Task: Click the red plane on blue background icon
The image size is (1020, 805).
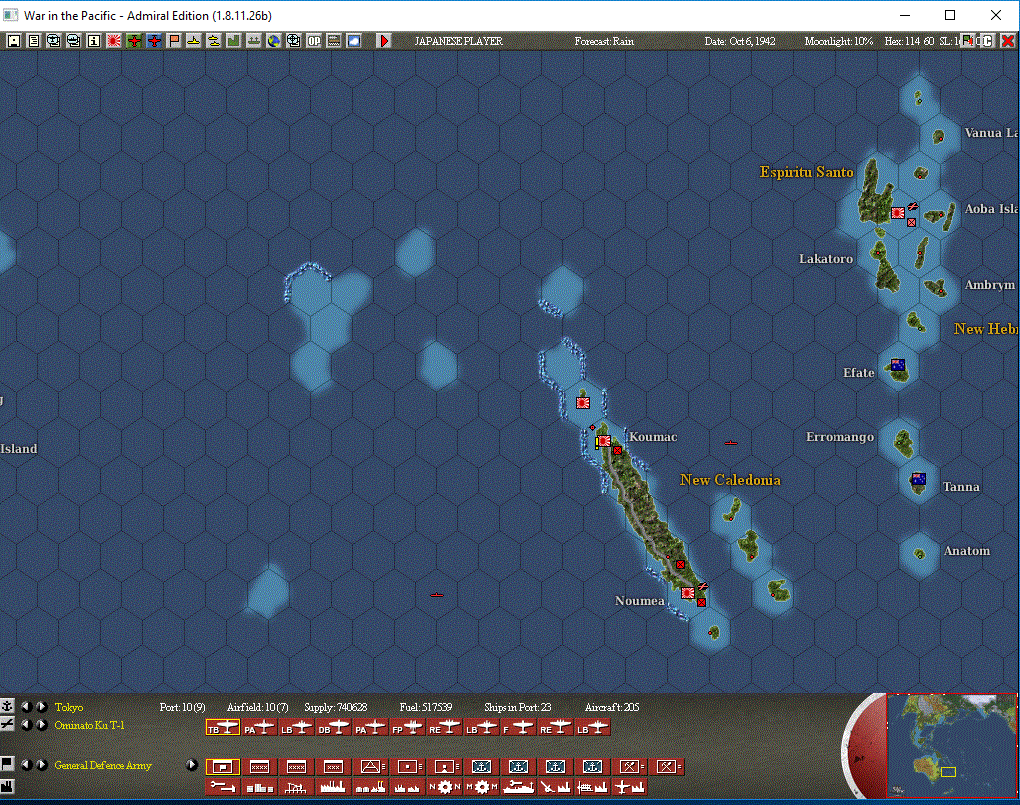Action: (x=154, y=41)
